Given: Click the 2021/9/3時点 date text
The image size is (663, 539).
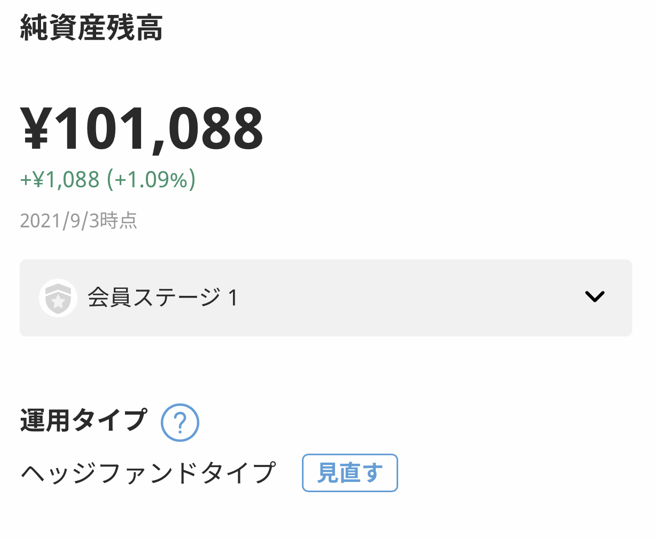Looking at the screenshot, I should point(79,221).
